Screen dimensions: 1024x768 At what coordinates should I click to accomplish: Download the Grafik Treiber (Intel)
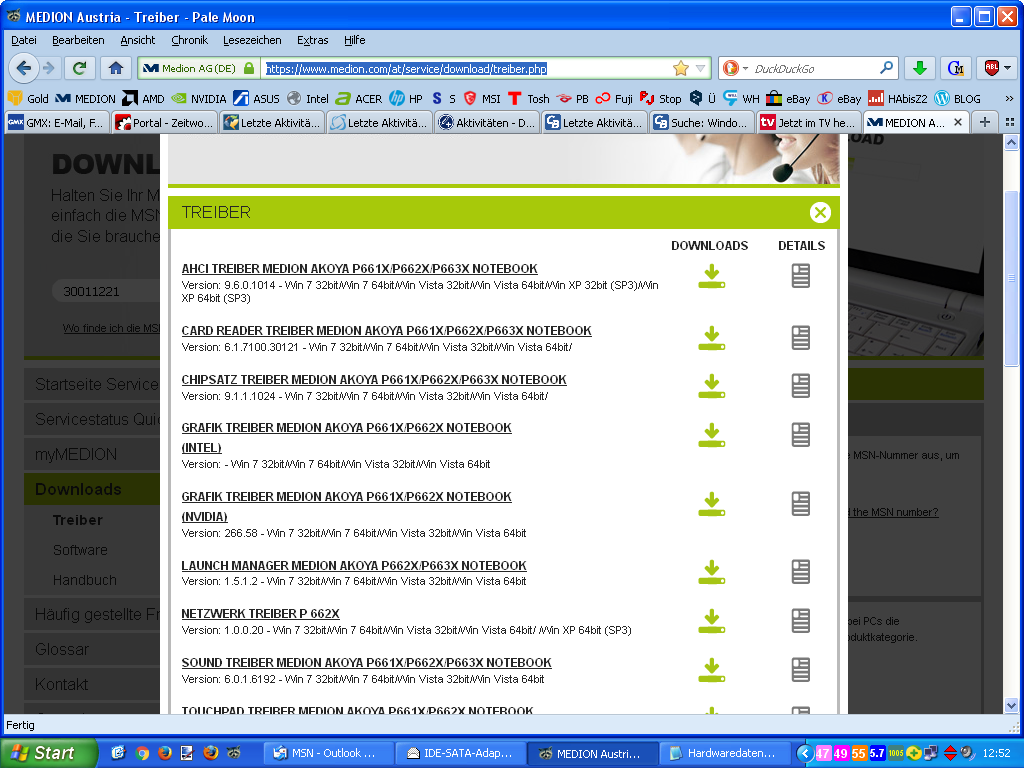(711, 435)
